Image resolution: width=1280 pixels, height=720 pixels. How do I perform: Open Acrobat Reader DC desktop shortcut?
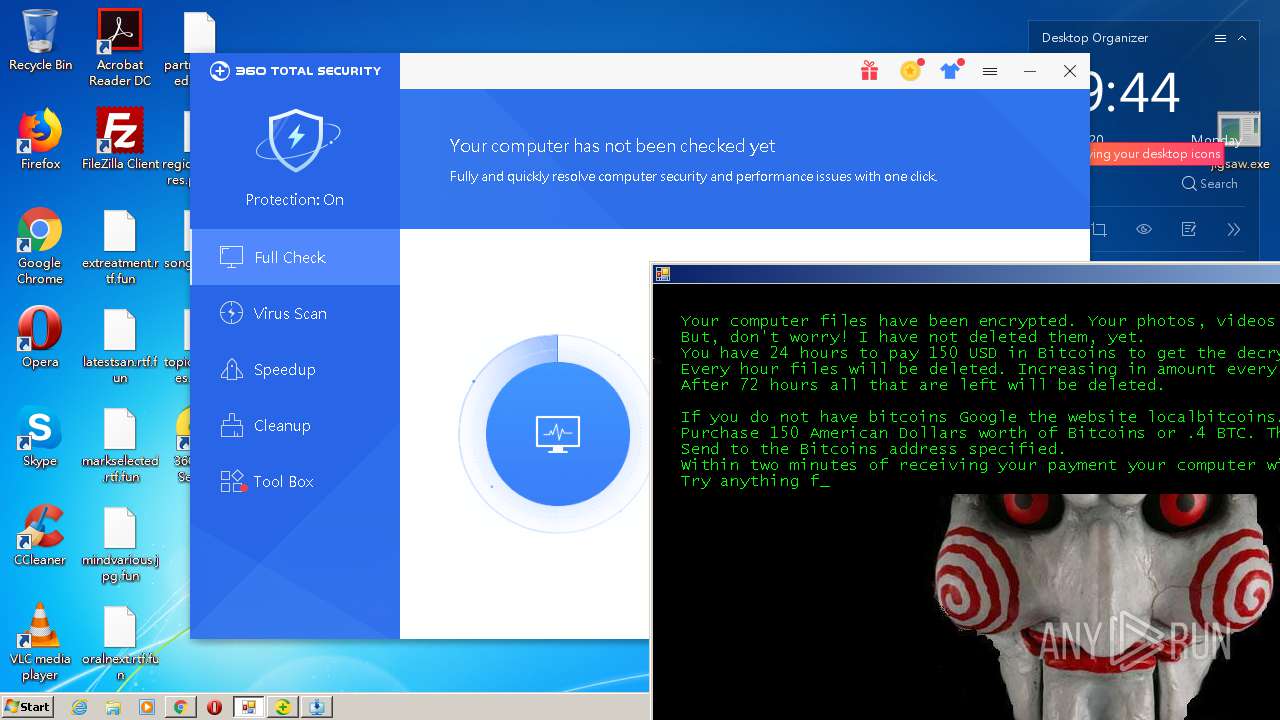pos(120,47)
